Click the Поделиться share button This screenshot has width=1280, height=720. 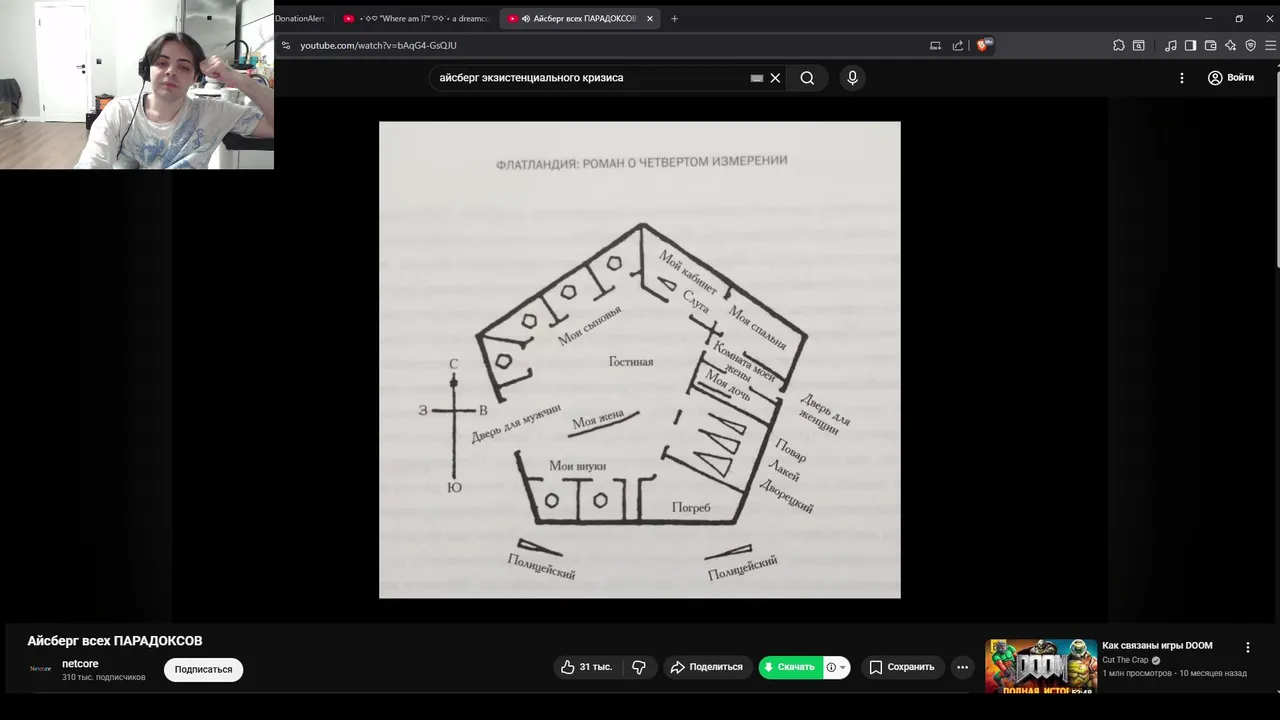click(x=707, y=667)
